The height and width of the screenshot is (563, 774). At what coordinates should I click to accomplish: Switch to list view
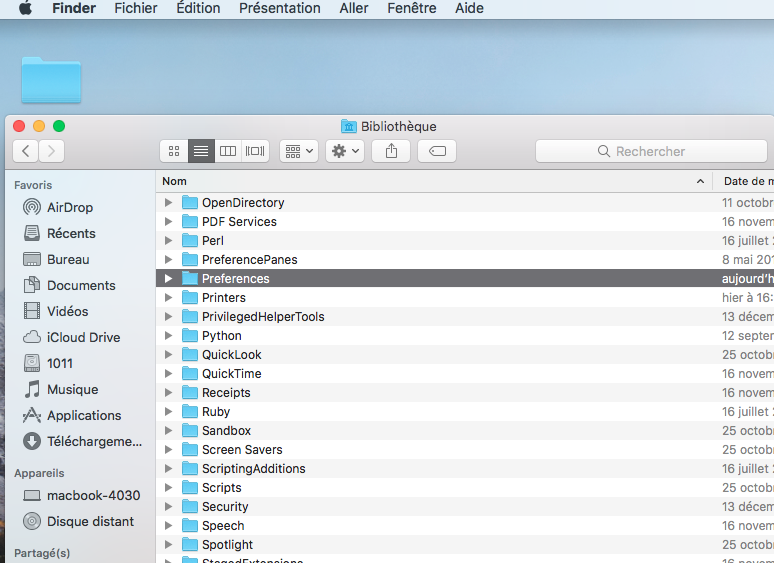coord(201,151)
